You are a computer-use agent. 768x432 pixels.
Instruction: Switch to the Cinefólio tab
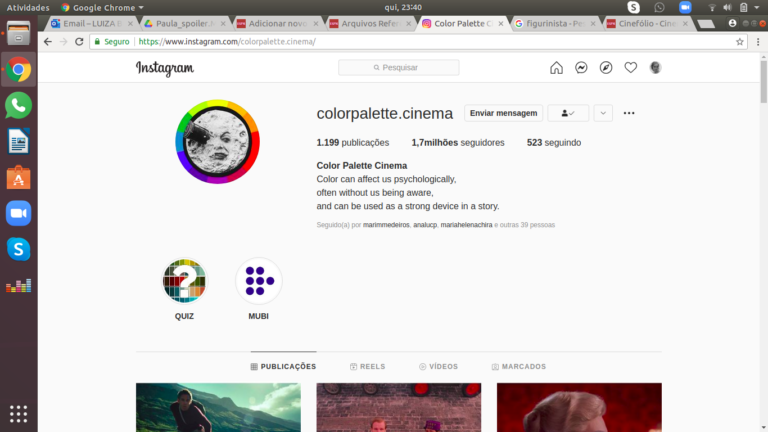pyautogui.click(x=648, y=24)
